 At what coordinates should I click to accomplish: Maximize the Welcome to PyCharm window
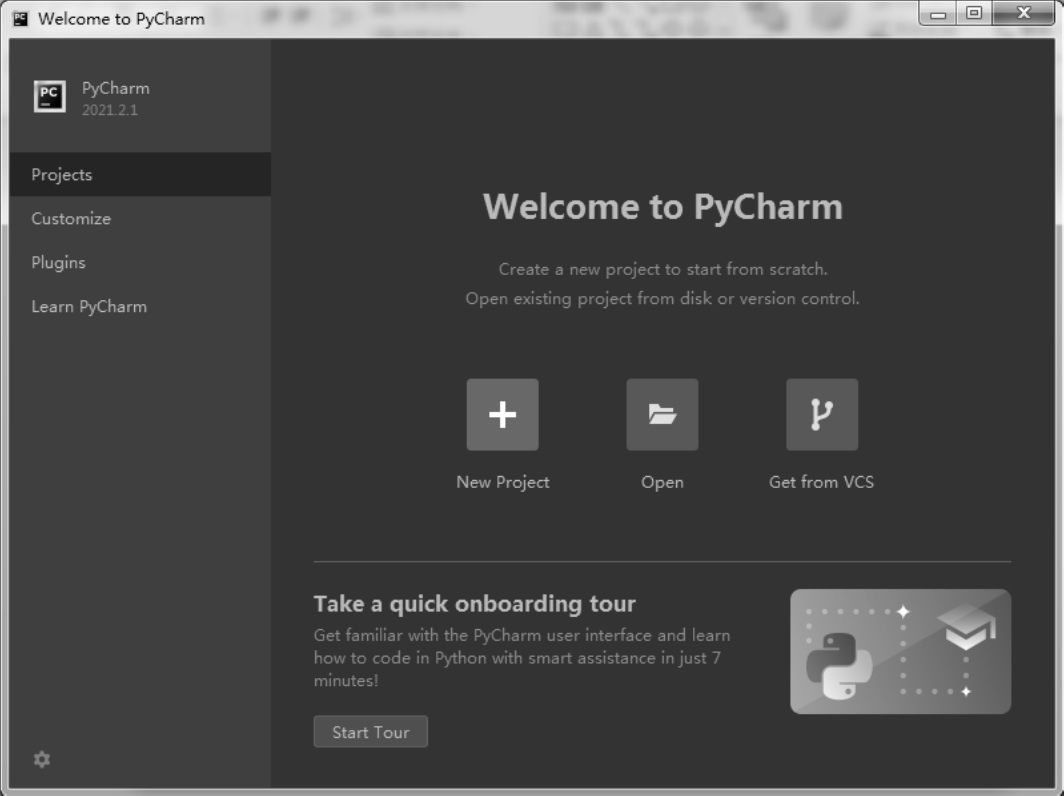[973, 14]
